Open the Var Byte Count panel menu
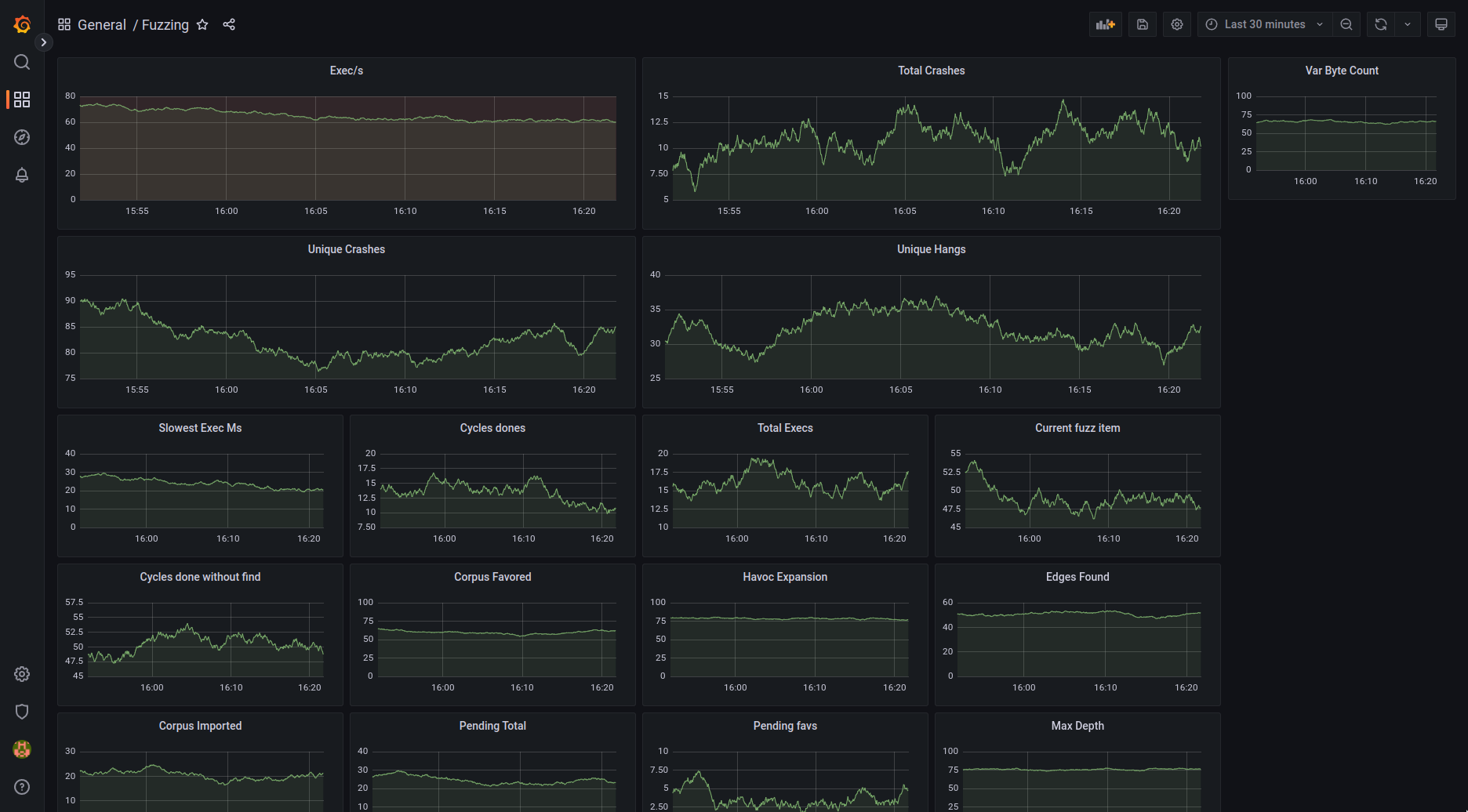This screenshot has width=1468, height=812. click(x=1342, y=71)
